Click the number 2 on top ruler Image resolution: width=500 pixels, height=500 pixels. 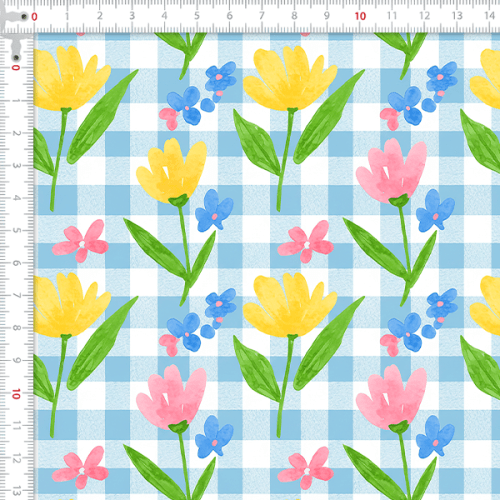click(x=99, y=16)
